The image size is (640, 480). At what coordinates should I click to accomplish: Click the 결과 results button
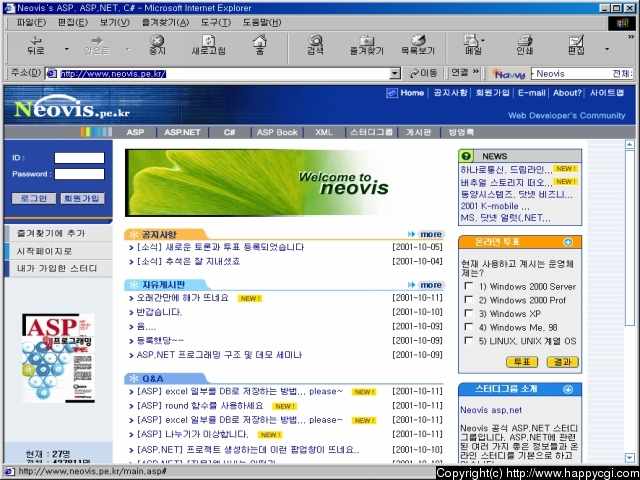tap(562, 362)
